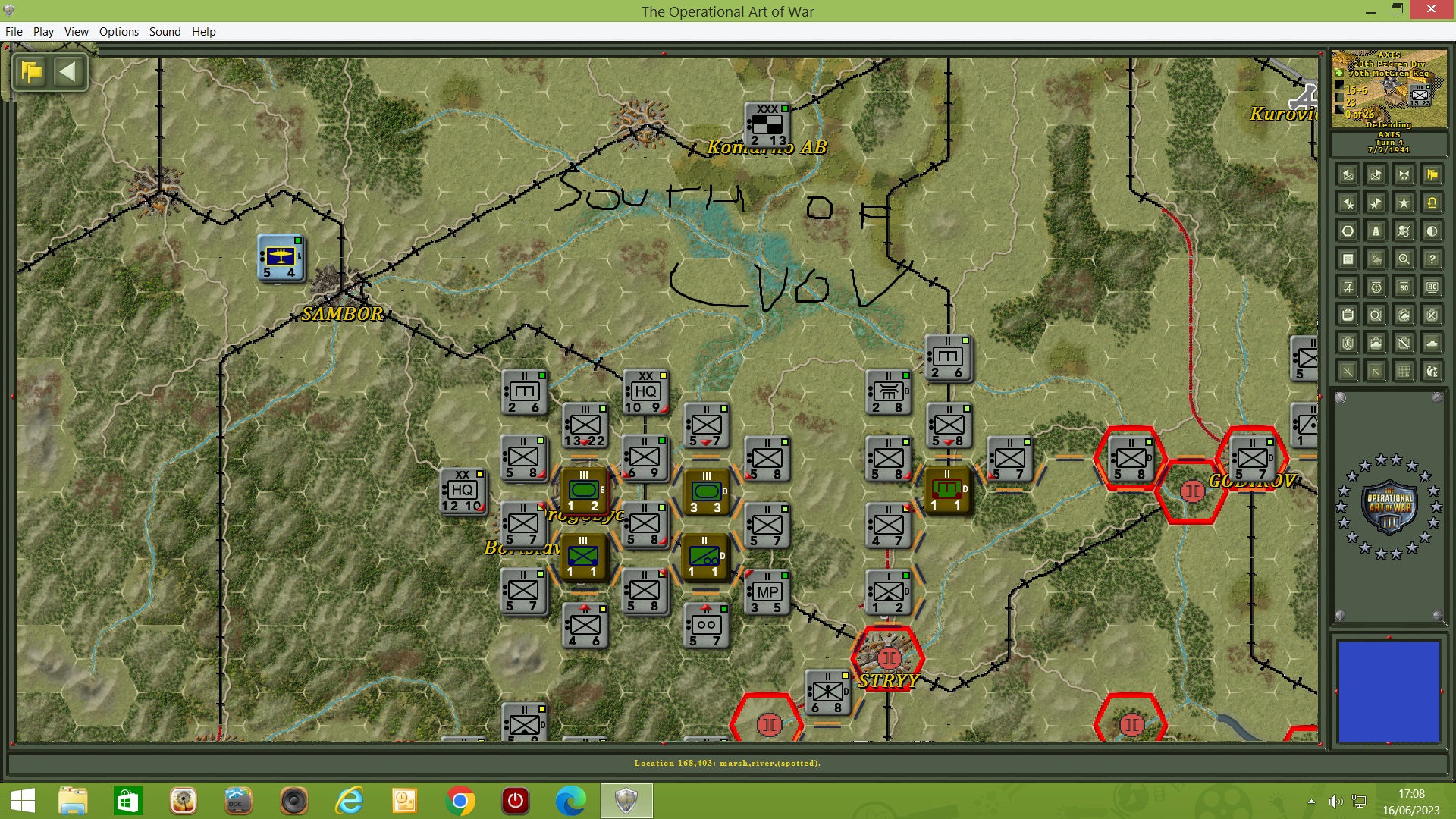
Task: Click the Chrome icon on the taskbar
Action: click(x=459, y=801)
